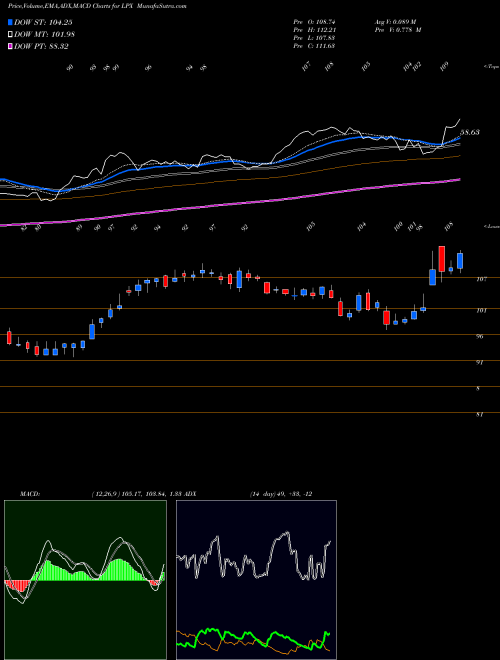Click the 'Pre O: 108.74' open value
500x660 pixels.
[x=314, y=22]
